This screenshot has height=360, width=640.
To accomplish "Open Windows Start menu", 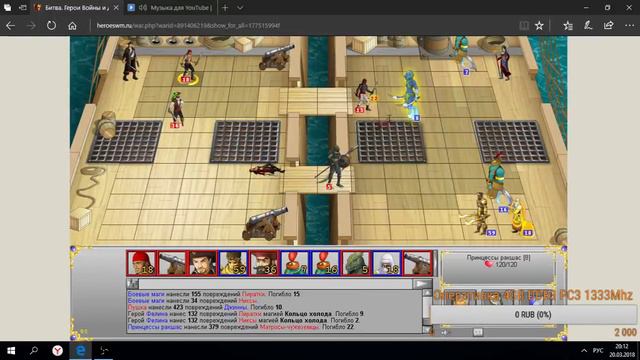I will pyautogui.click(x=11, y=351).
